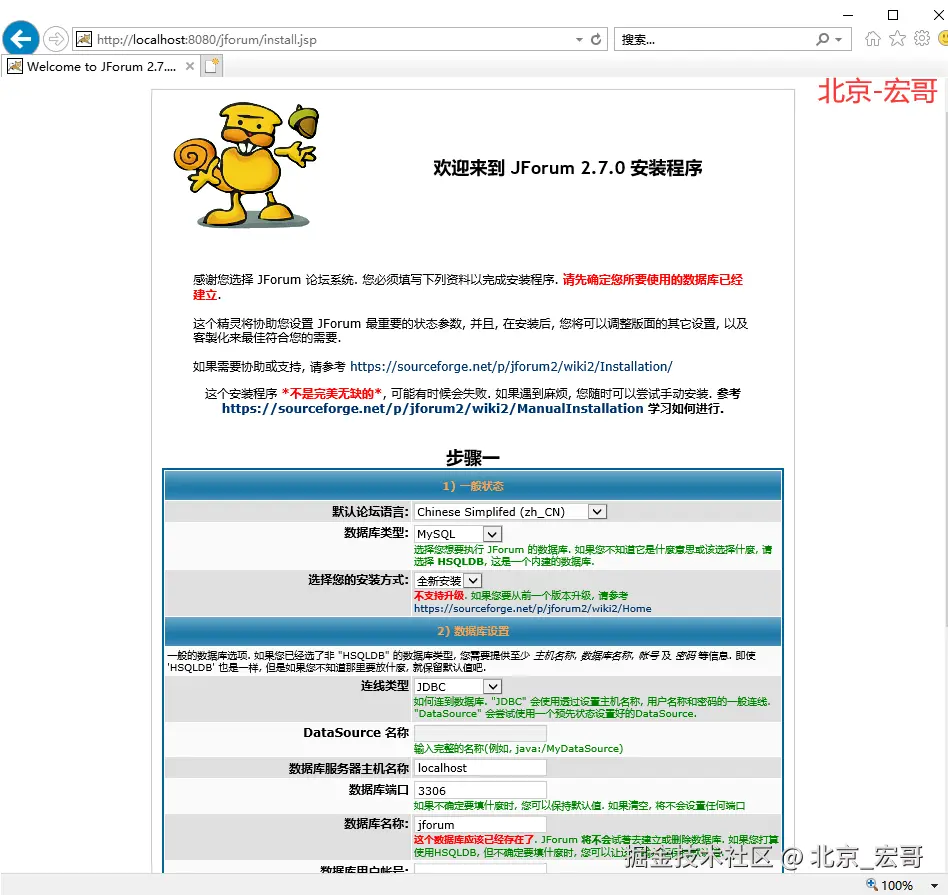
Task: Click the '100%' zoom value
Action: tap(897, 885)
